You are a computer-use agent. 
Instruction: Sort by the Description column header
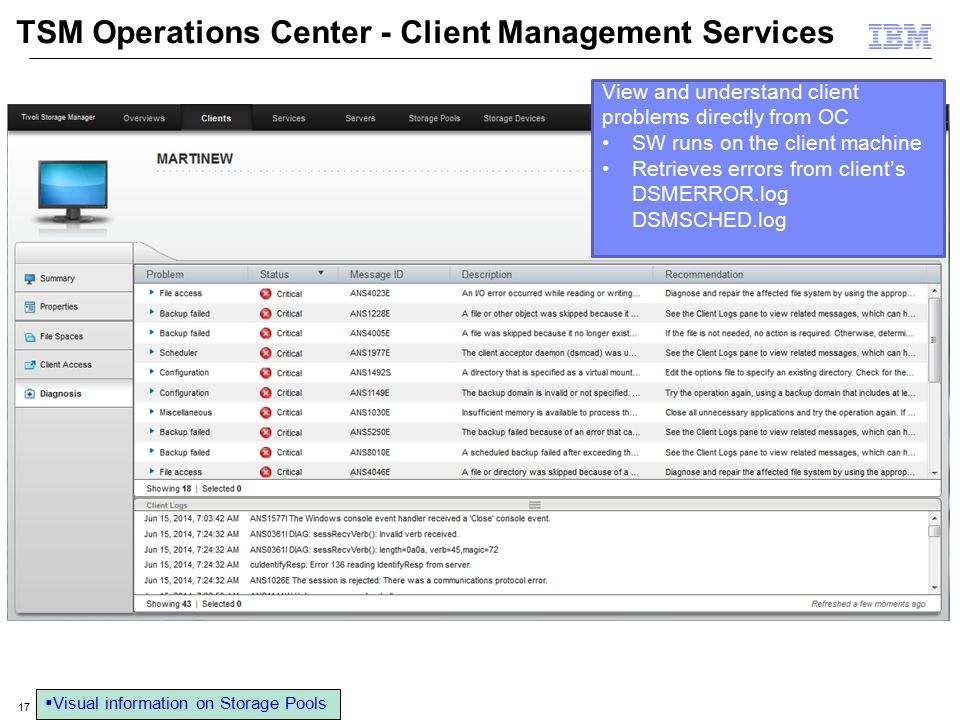[x=486, y=274]
